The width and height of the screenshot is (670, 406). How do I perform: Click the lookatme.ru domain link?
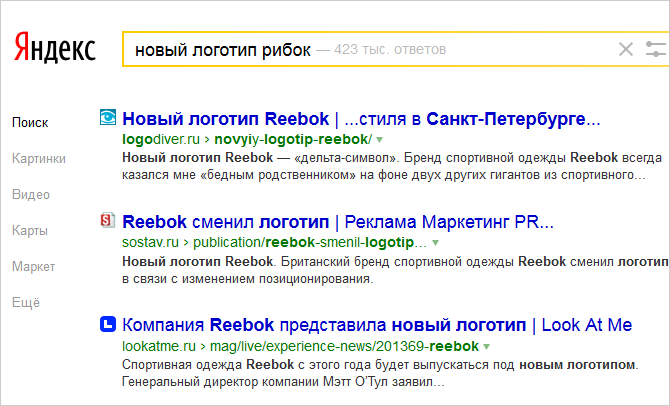[x=159, y=346]
